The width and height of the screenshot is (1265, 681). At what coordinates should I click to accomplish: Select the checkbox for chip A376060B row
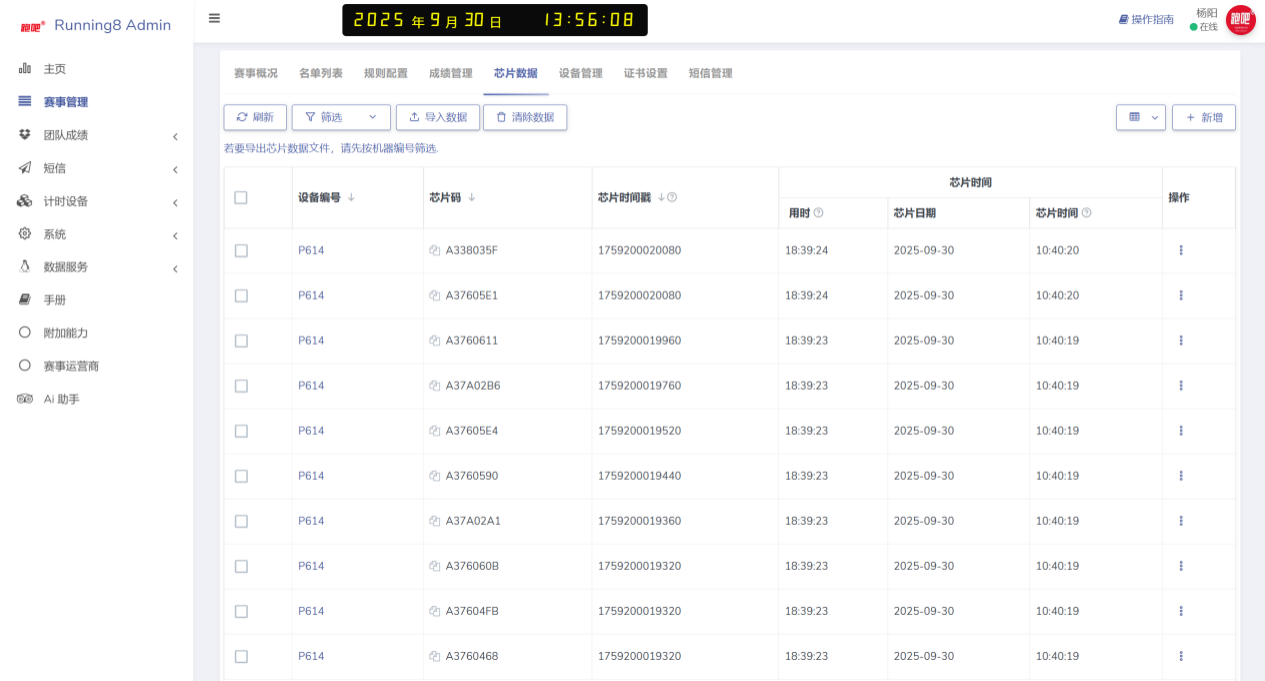pos(241,566)
